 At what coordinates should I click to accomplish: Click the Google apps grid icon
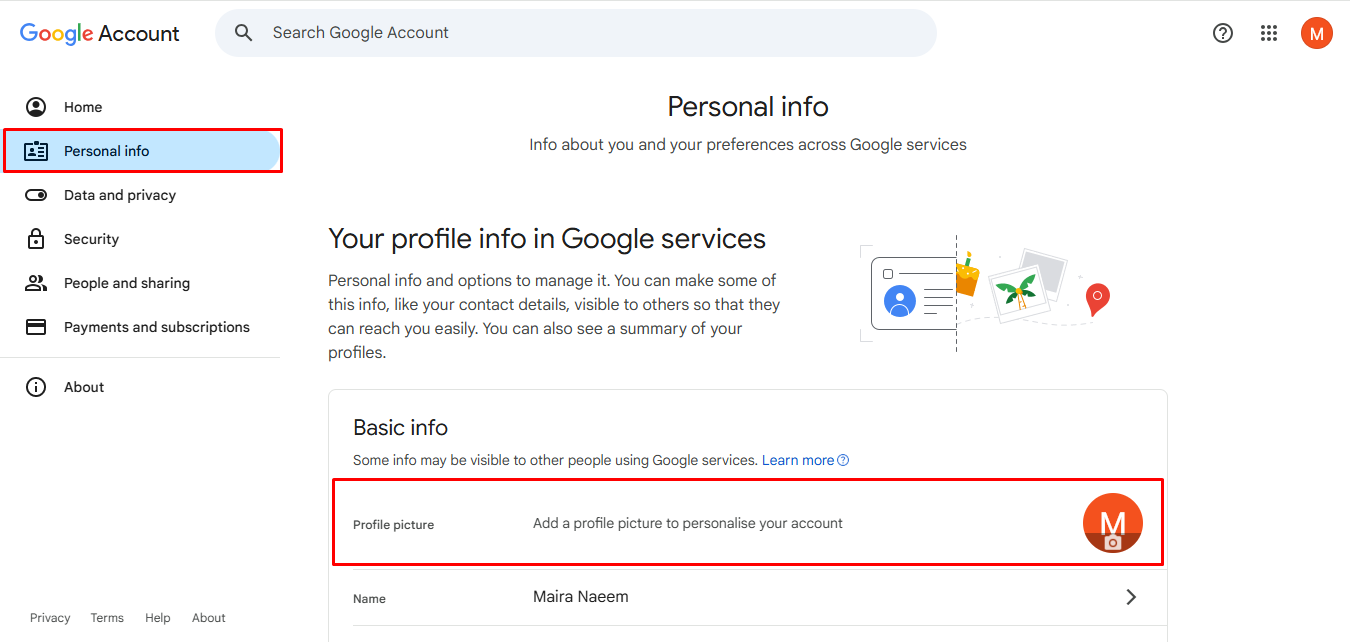pos(1269,32)
